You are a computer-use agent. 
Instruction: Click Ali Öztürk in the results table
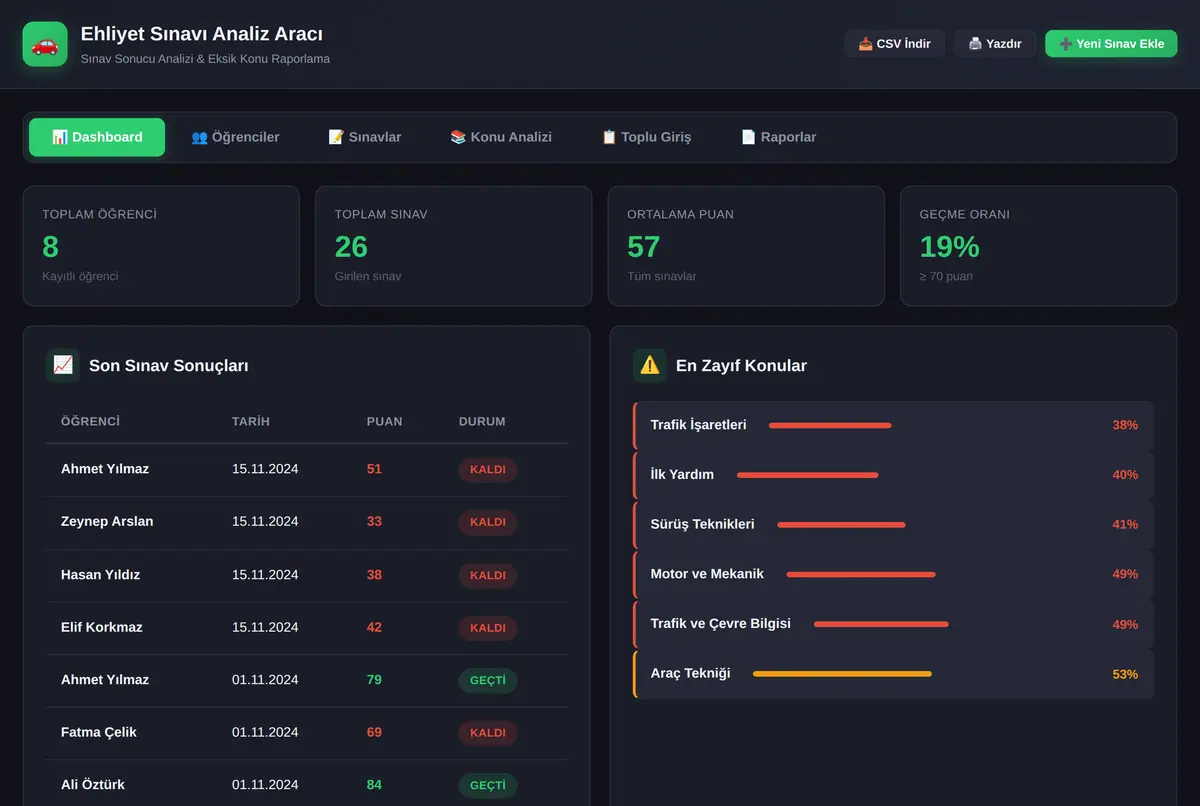[x=93, y=785]
